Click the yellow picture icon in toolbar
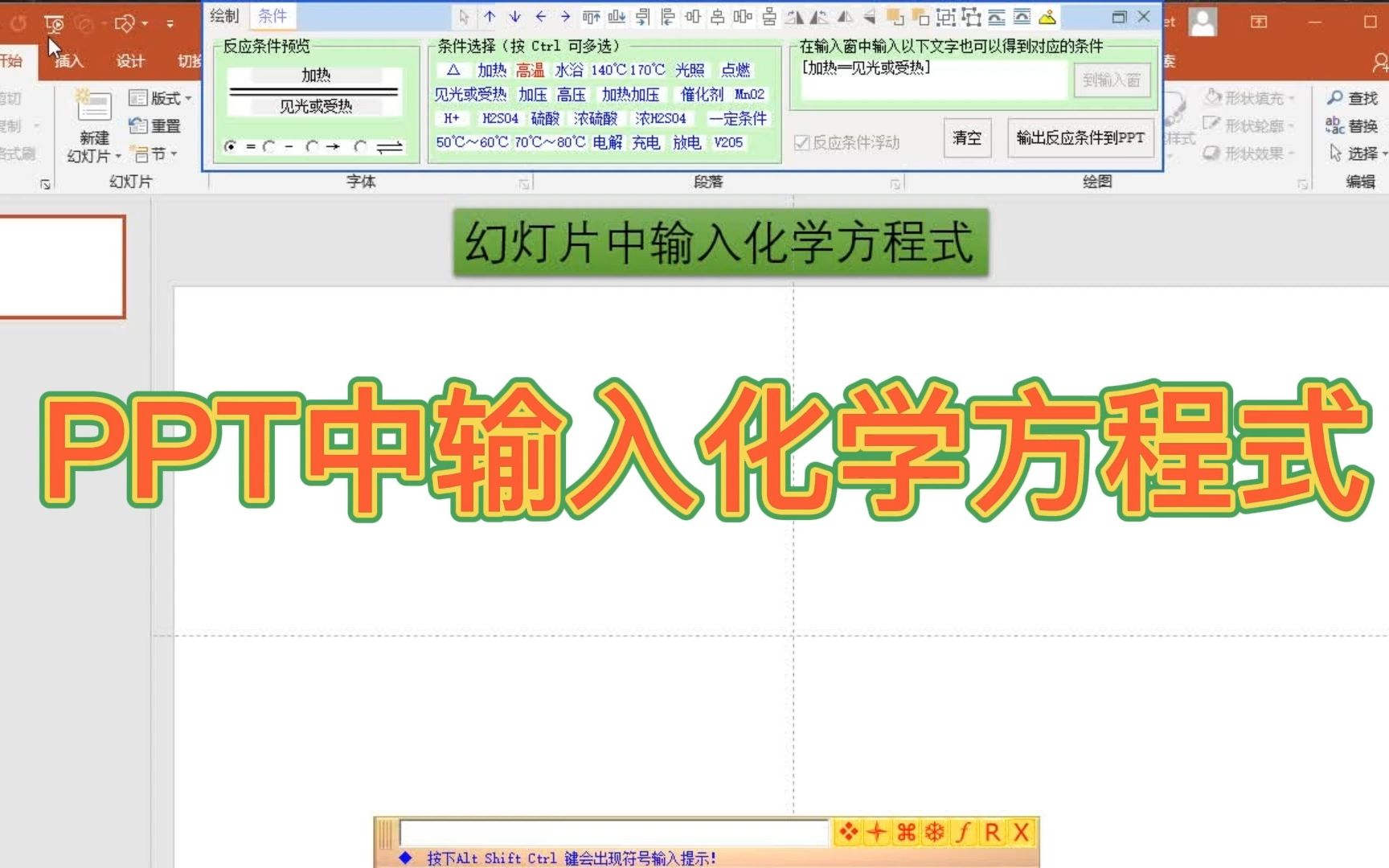The width and height of the screenshot is (1389, 868). click(x=1047, y=16)
